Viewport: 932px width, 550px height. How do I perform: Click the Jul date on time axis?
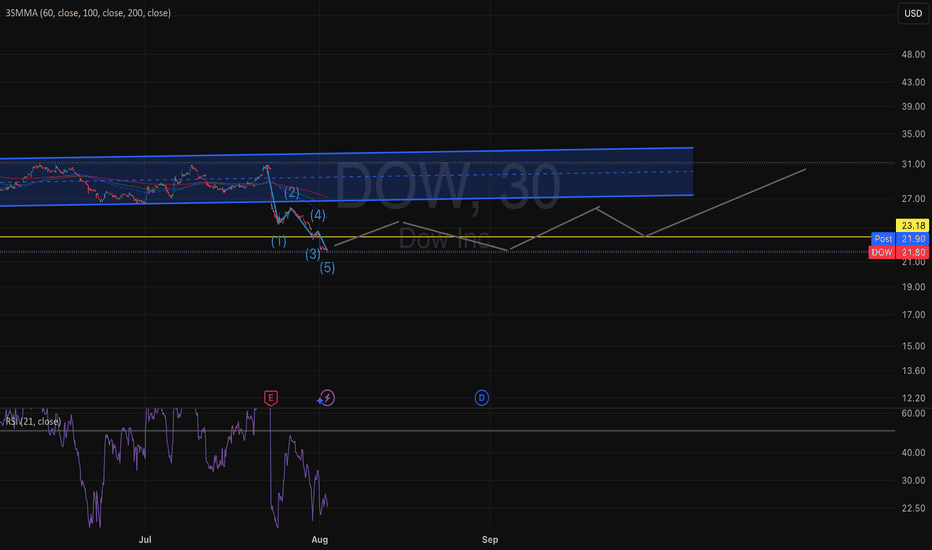pyautogui.click(x=145, y=539)
